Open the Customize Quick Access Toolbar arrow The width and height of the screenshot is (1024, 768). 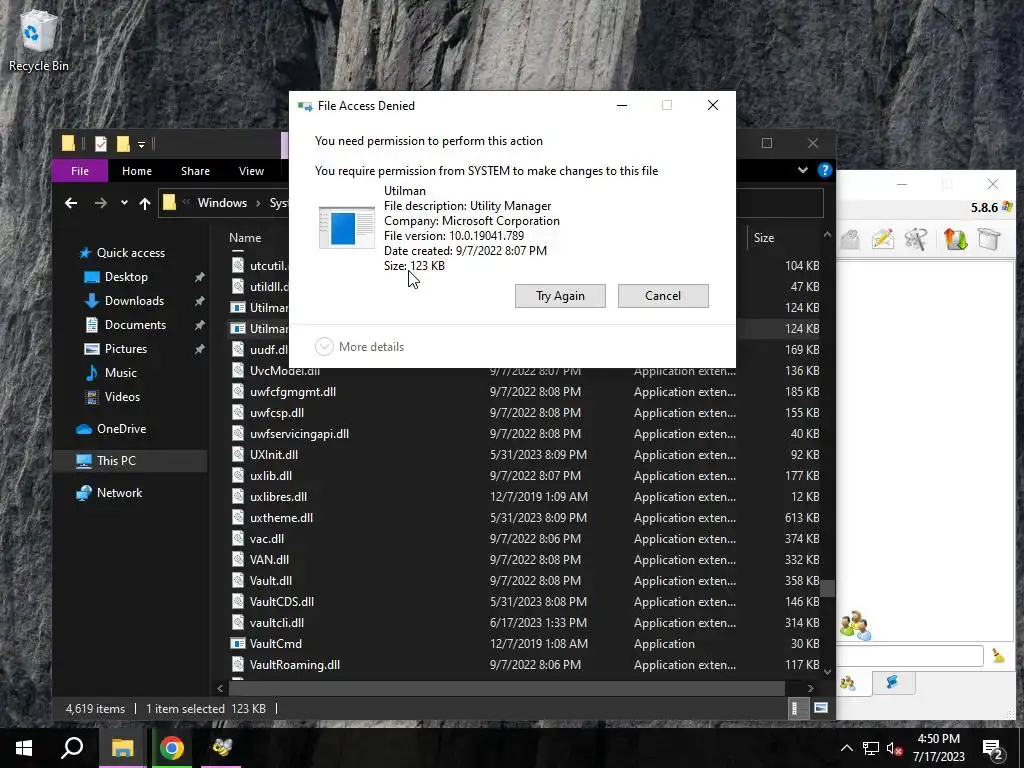click(x=141, y=144)
